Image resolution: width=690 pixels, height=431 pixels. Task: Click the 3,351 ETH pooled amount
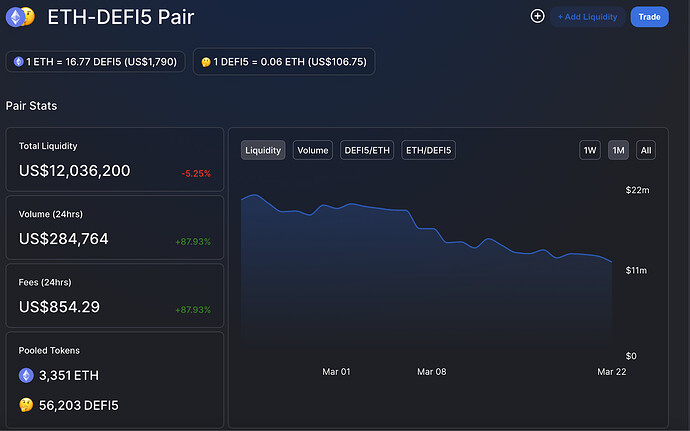69,376
